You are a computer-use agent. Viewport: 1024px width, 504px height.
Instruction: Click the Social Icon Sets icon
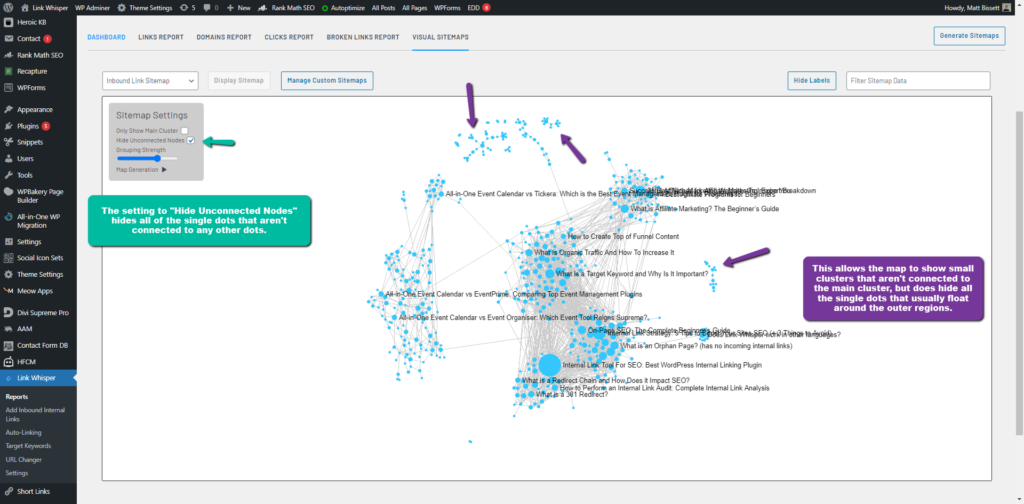[x=8, y=258]
